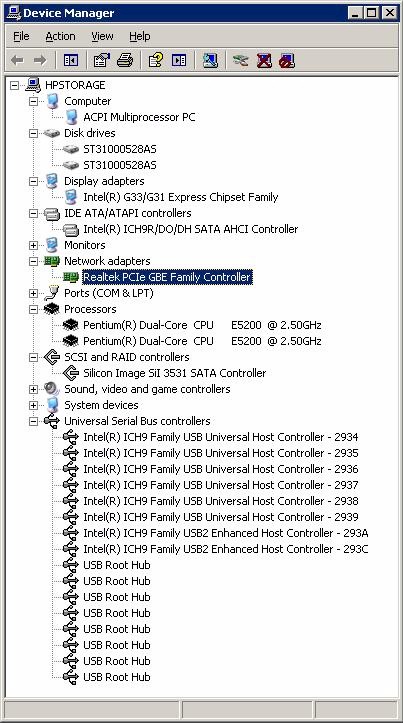Click USB icon for Host Controller - 2934

click(x=71, y=437)
